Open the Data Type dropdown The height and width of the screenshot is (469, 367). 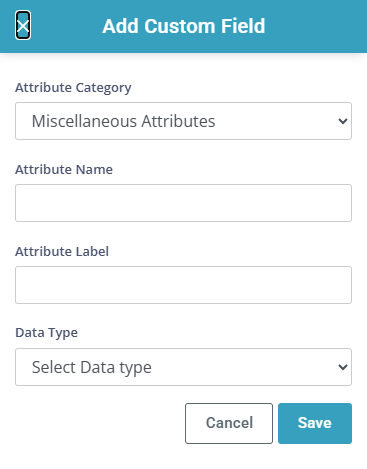click(183, 367)
